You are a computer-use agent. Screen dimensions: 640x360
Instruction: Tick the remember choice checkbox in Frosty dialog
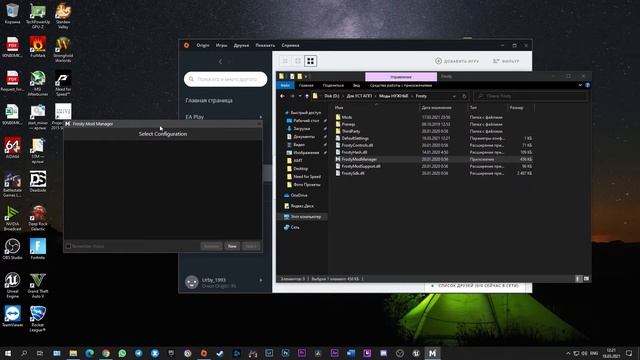pos(69,246)
